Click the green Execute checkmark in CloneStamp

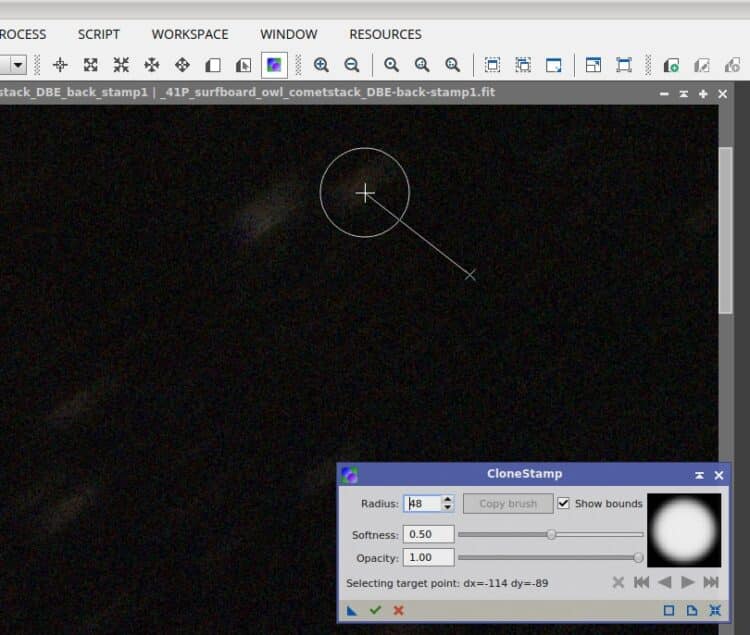pyautogui.click(x=375, y=610)
